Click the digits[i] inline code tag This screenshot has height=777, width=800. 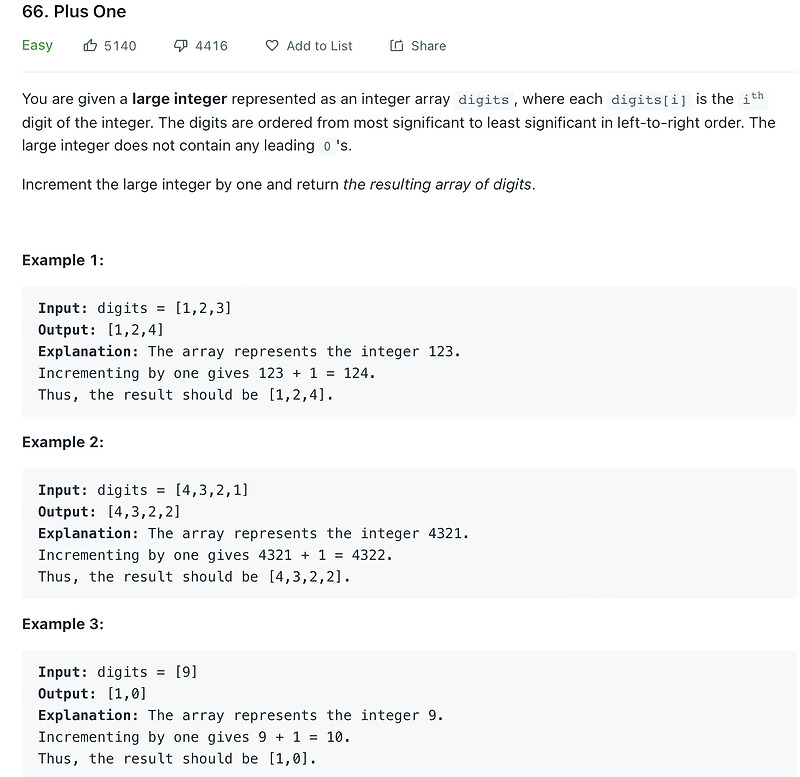click(x=648, y=100)
